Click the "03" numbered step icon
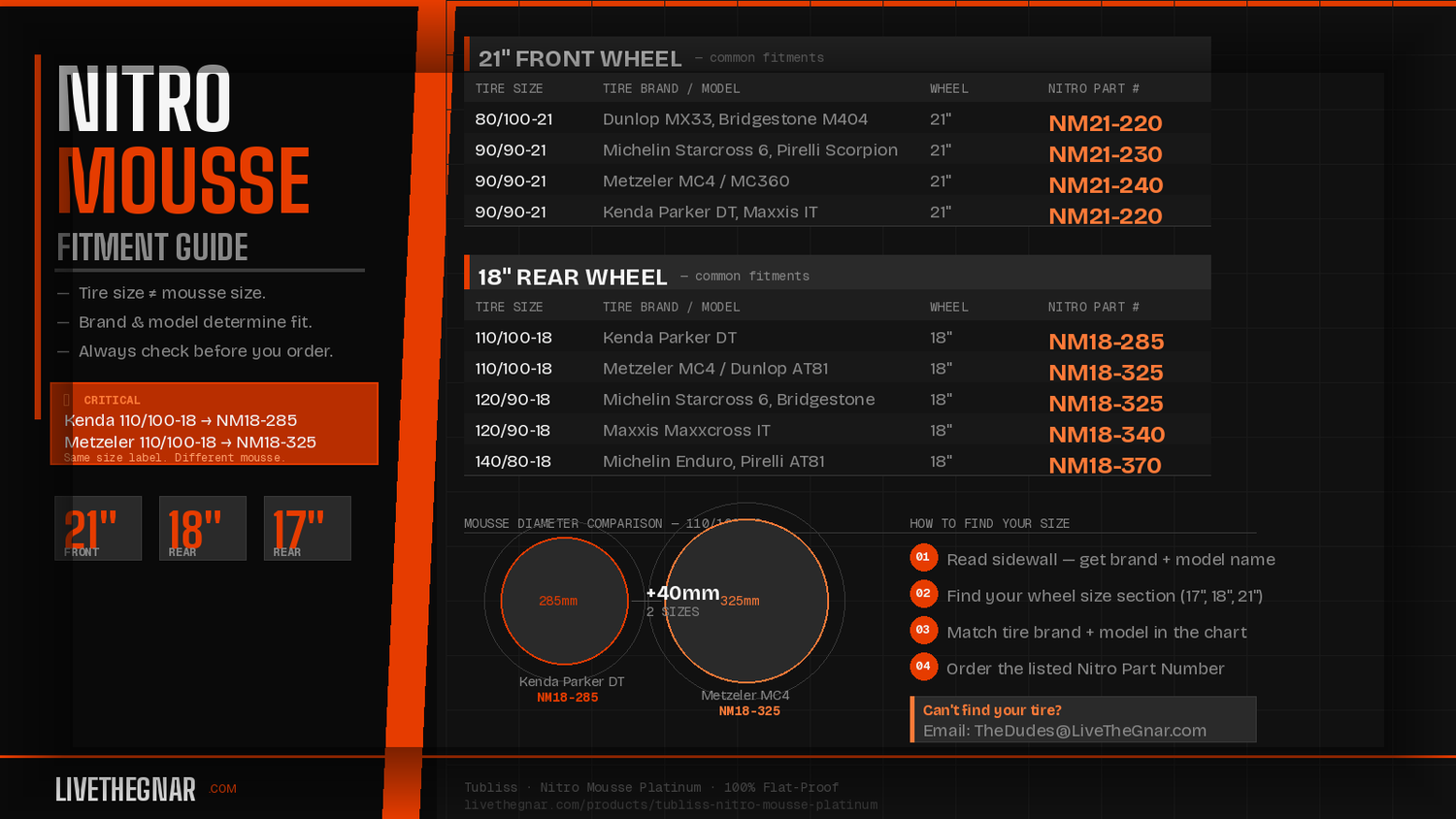The height and width of the screenshot is (819, 1456). (x=923, y=631)
